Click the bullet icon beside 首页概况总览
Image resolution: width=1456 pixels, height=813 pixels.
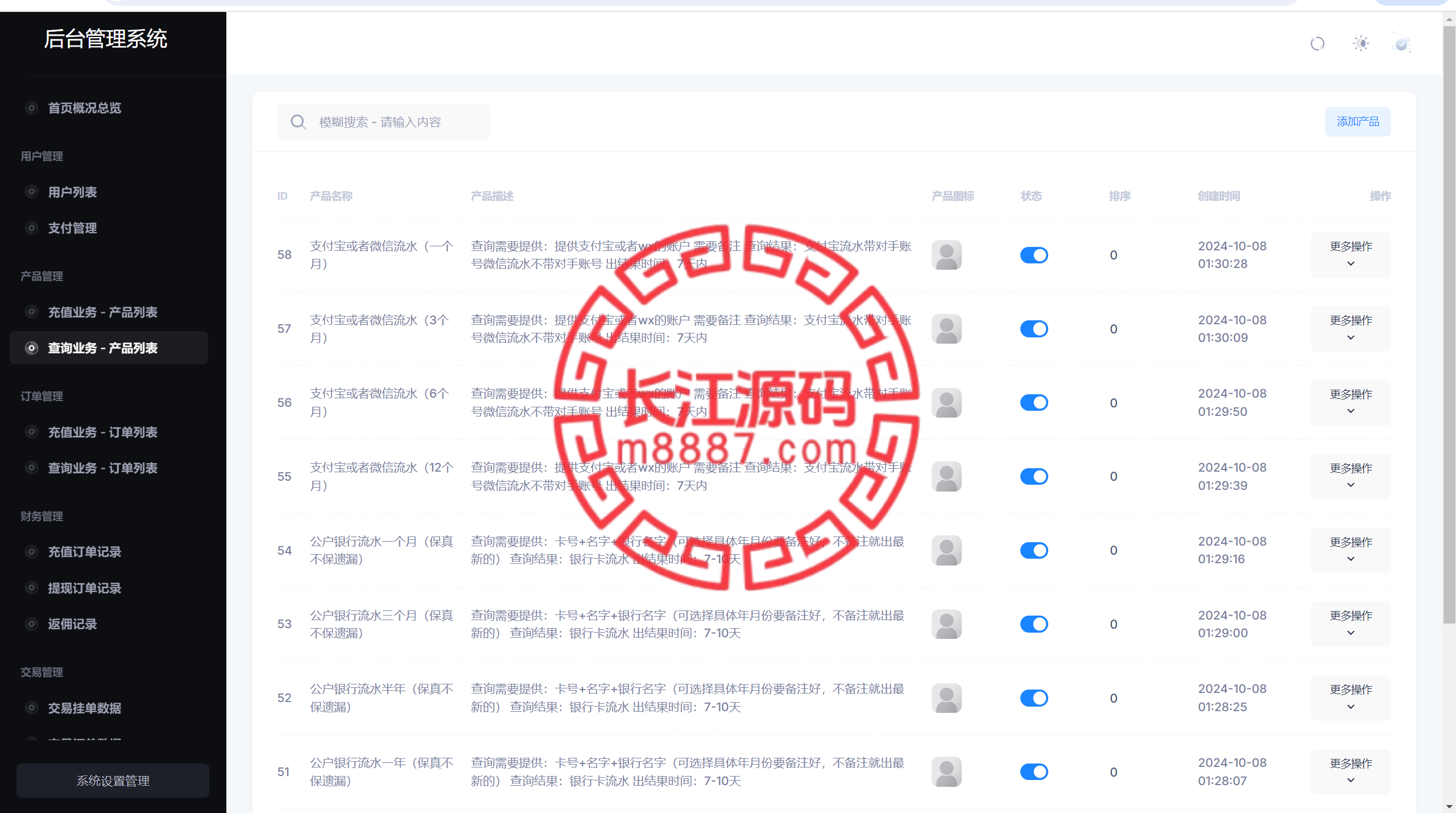(x=32, y=108)
